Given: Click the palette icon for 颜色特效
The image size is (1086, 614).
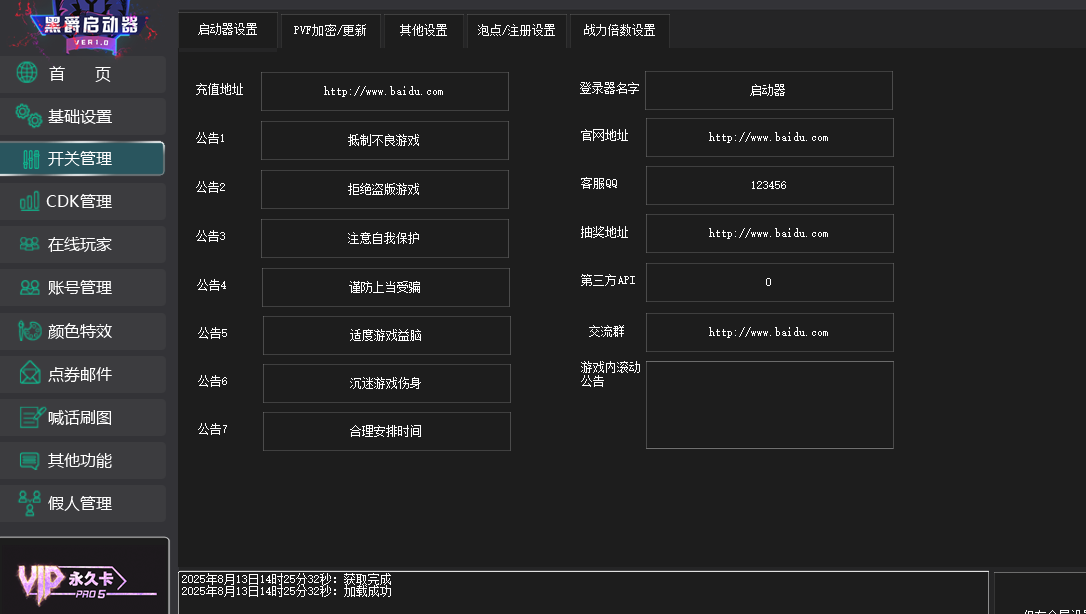Looking at the screenshot, I should 30,331.
